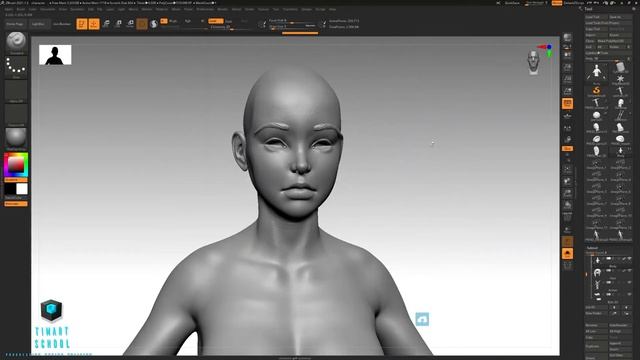640x360 pixels.
Task: Open the Help menu
Action: point(333,9)
